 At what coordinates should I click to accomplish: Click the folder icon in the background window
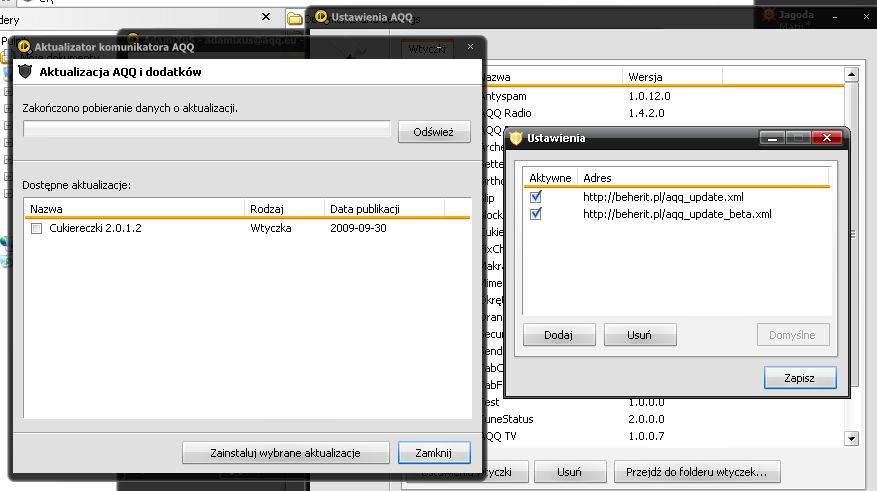coord(294,18)
